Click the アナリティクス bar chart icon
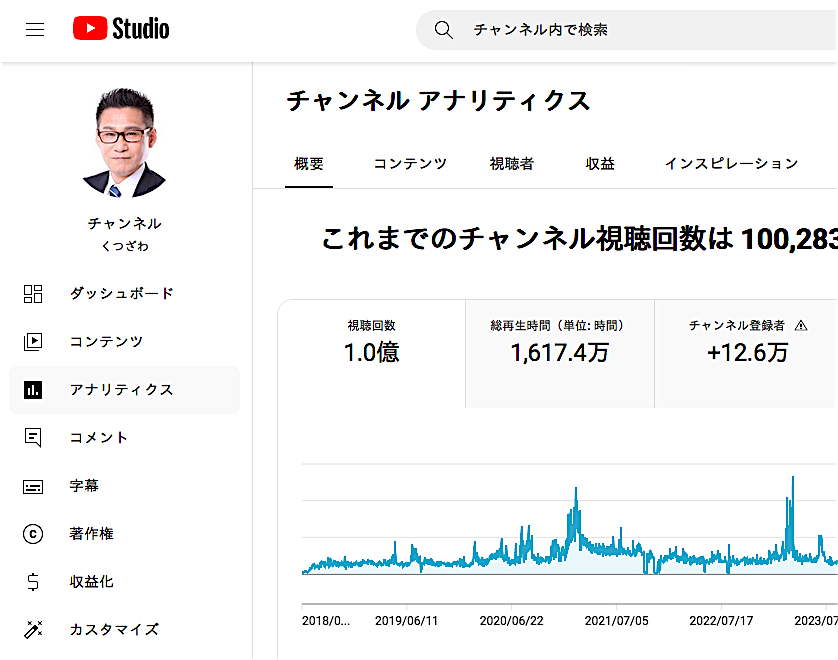The height and width of the screenshot is (660, 838). coord(33,390)
